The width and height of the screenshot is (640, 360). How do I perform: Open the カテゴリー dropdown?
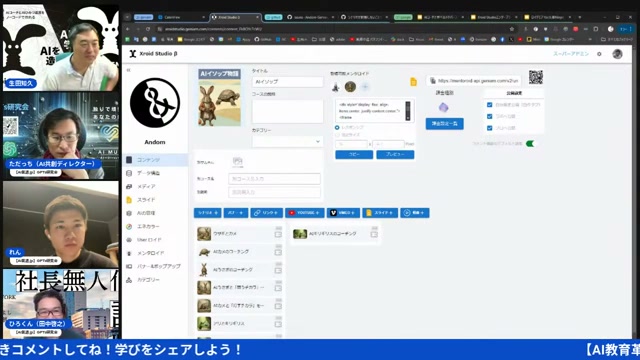[x=287, y=141]
